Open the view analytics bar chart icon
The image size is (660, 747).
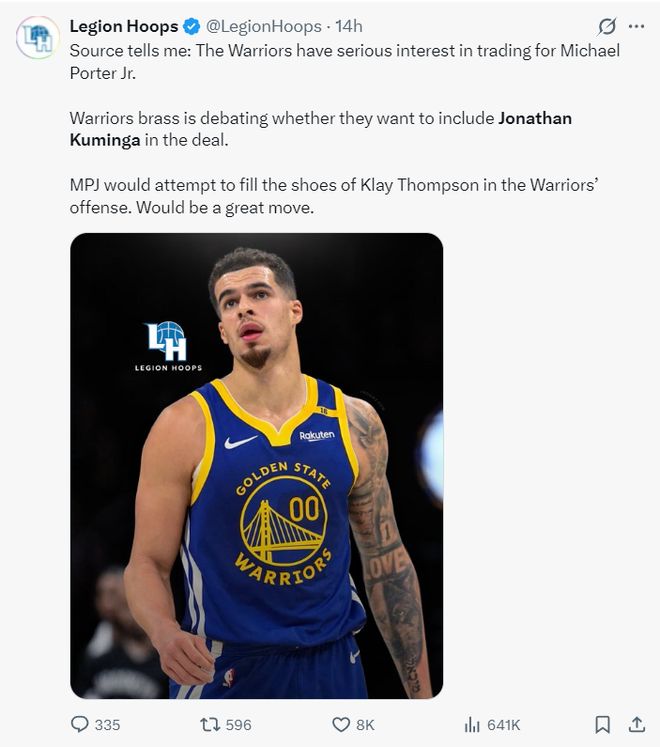tap(472, 724)
